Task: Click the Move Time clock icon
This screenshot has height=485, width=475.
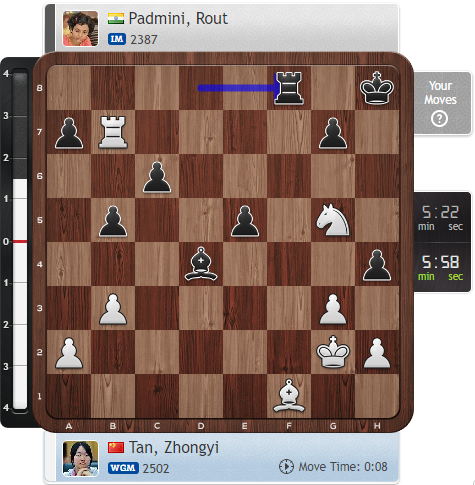Action: pyautogui.click(x=286, y=467)
